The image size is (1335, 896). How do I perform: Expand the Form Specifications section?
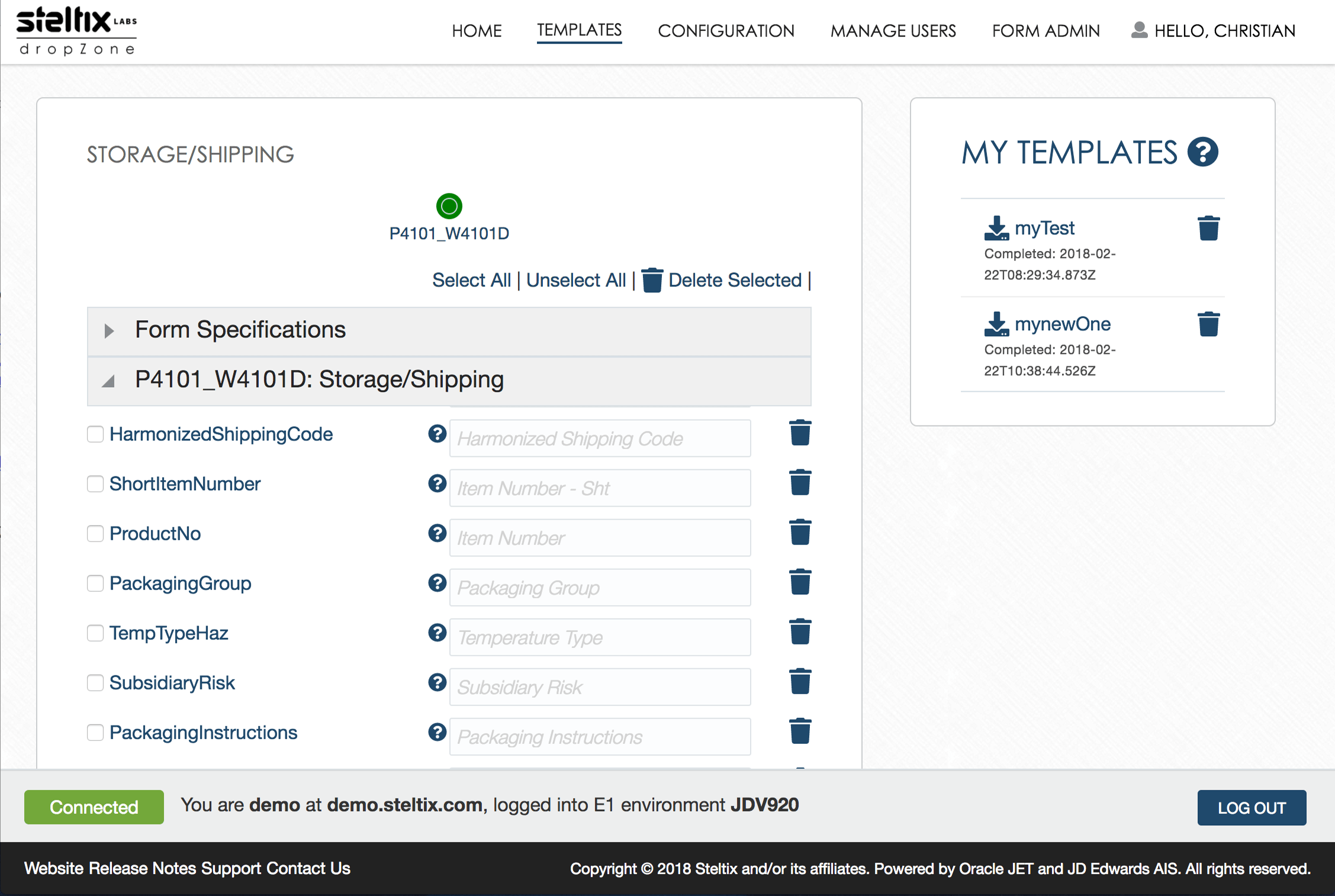click(x=109, y=331)
